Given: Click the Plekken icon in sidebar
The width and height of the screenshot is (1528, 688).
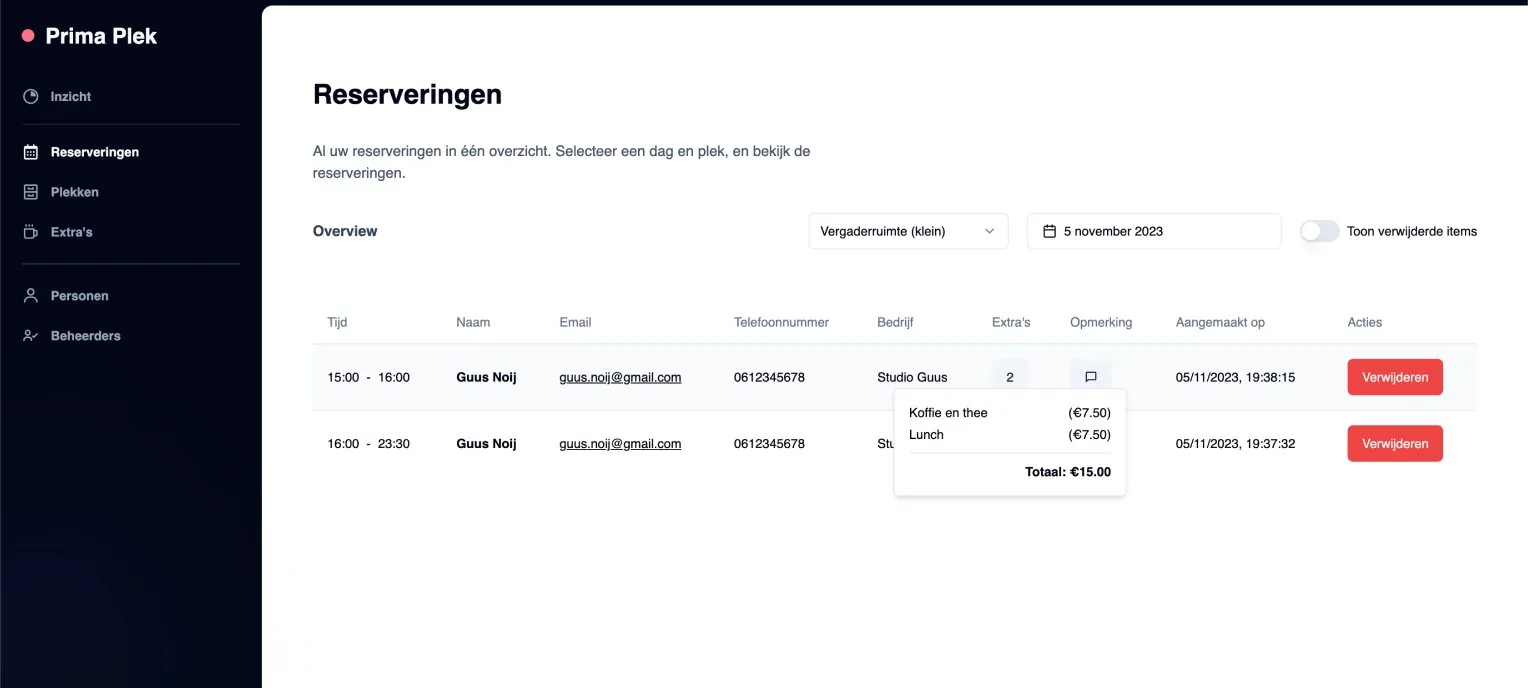Looking at the screenshot, I should pyautogui.click(x=31, y=192).
